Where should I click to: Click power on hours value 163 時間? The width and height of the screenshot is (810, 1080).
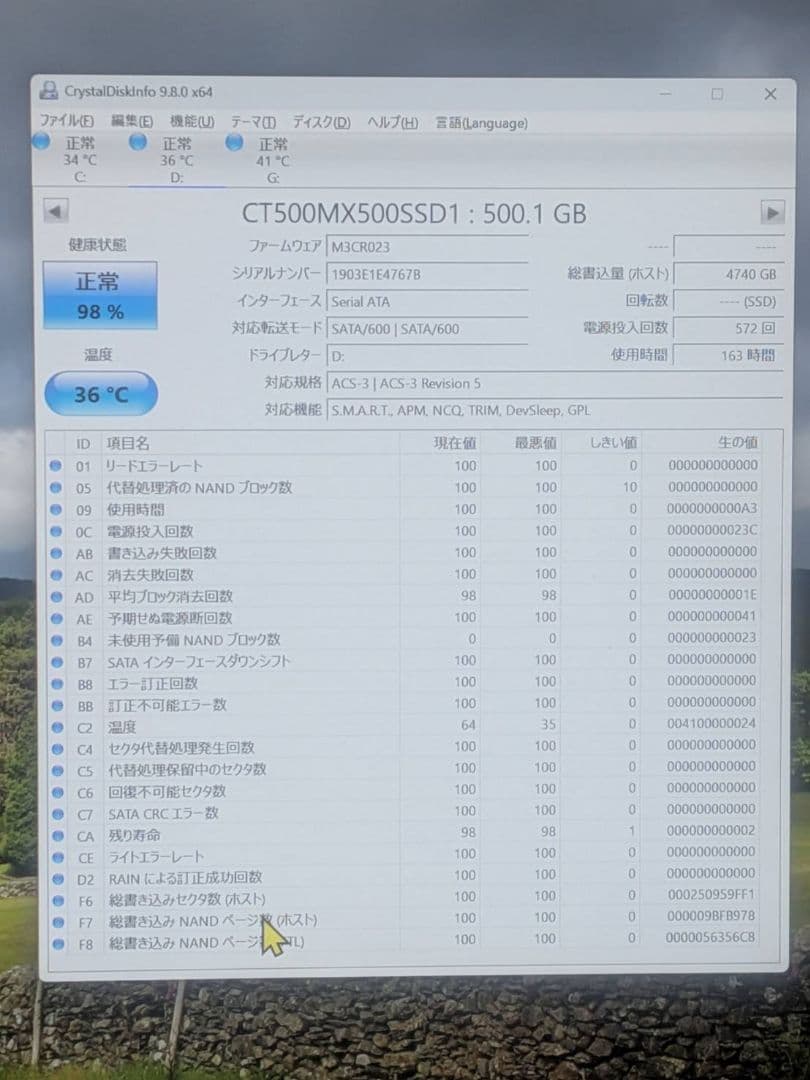pyautogui.click(x=728, y=355)
